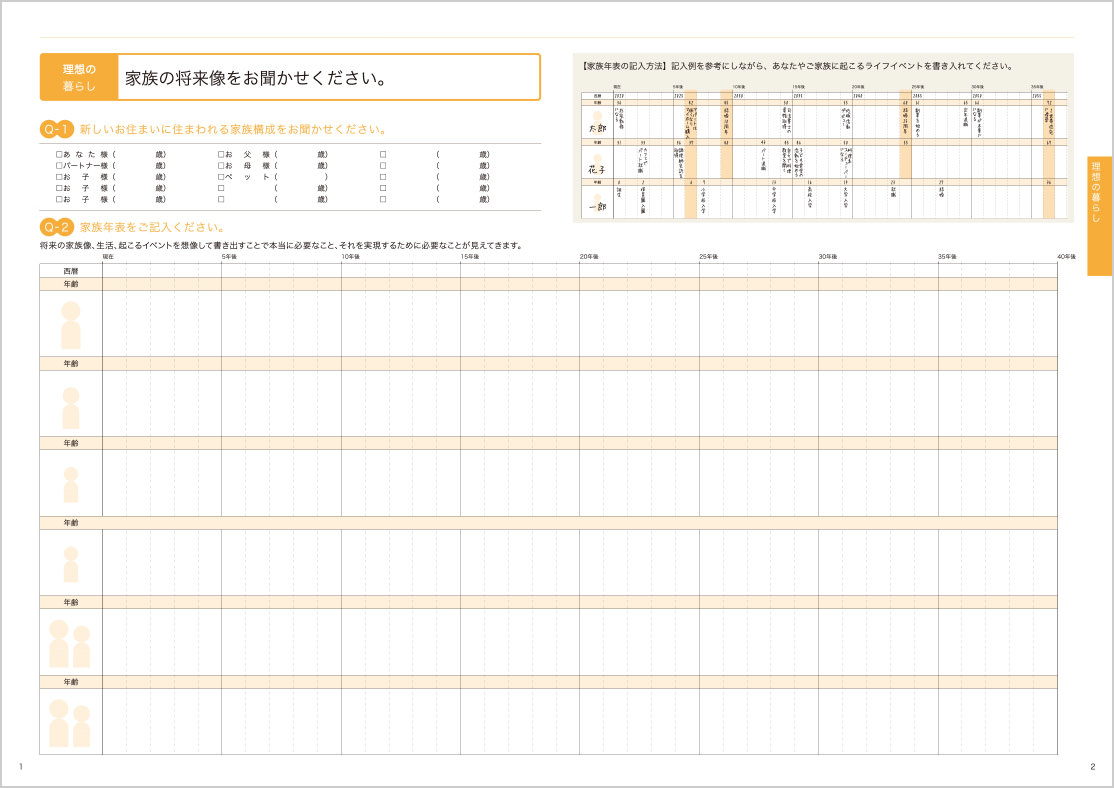Click the 西暦 row label in the timeline
The width and height of the screenshot is (1114, 788).
coord(70,271)
